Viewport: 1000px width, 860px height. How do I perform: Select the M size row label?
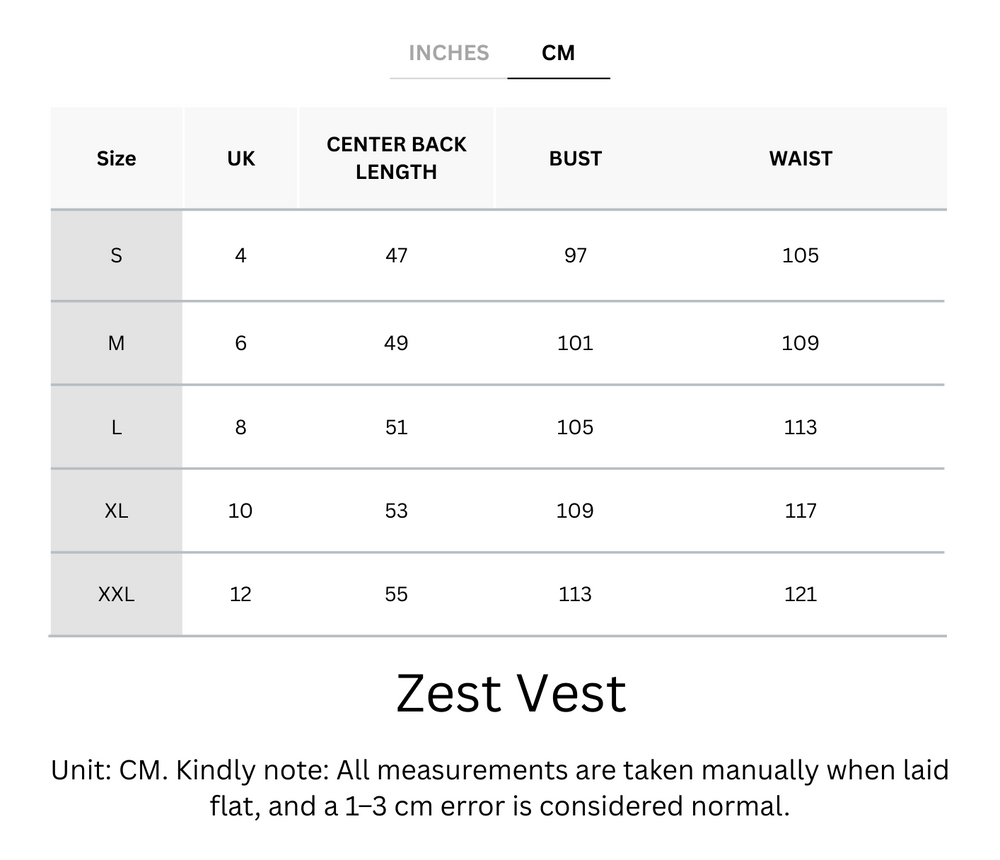tap(116, 342)
